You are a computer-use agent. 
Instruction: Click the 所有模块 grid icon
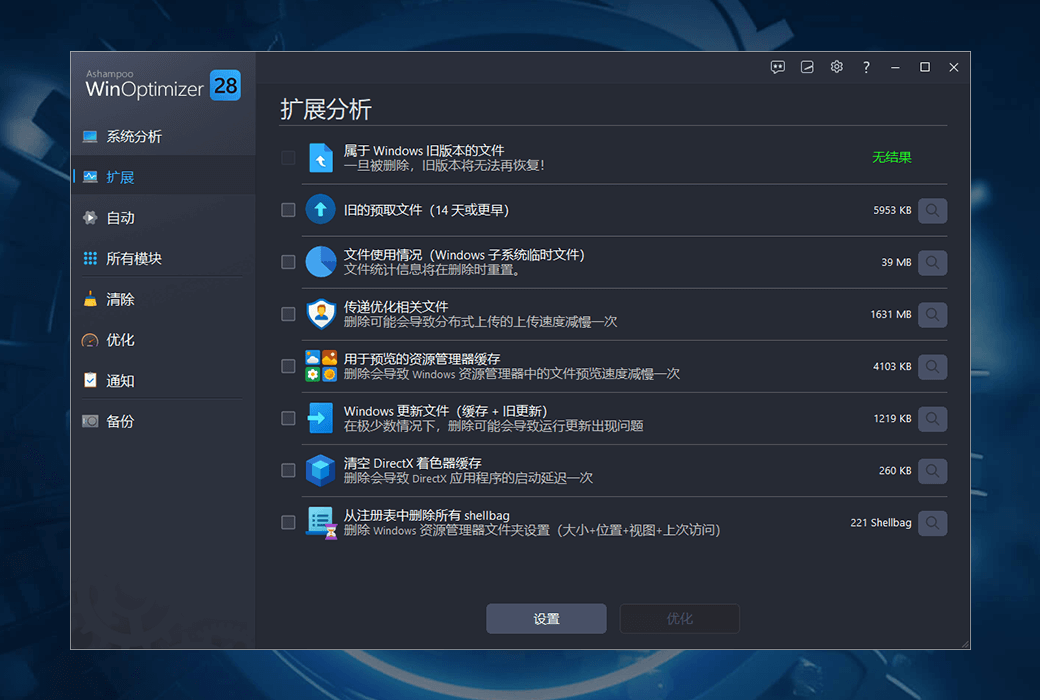[x=90, y=259]
